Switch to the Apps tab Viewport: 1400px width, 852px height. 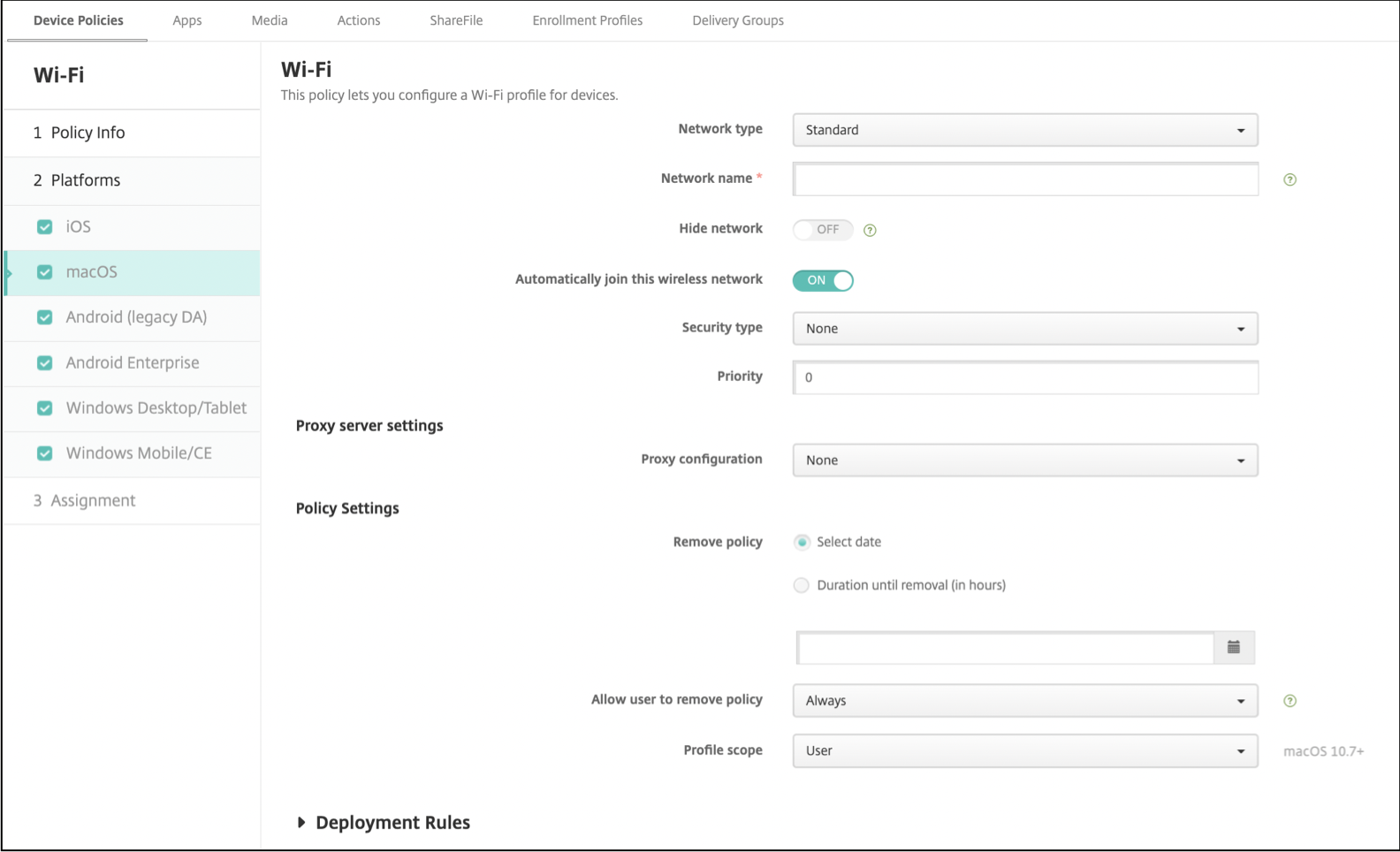click(x=187, y=20)
